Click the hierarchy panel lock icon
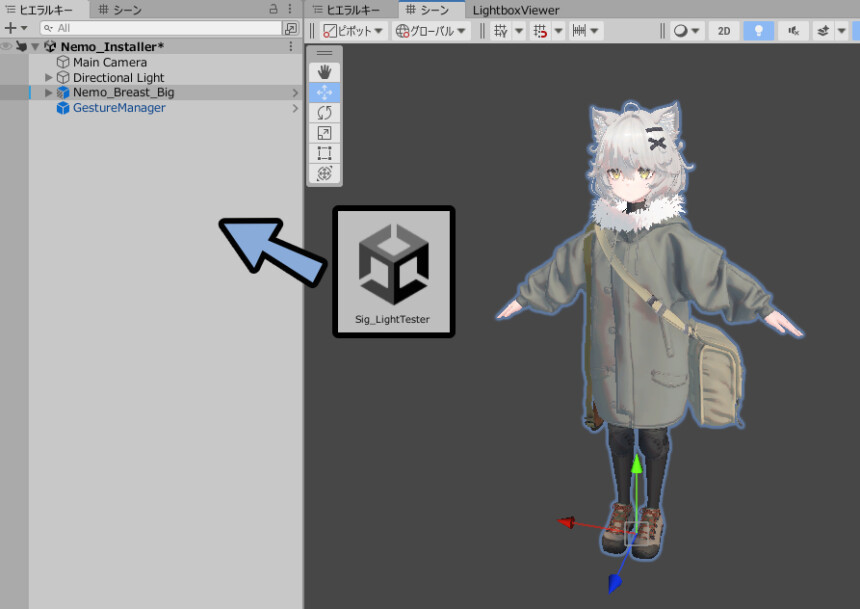Screen dimensions: 860x609 tap(273, 9)
